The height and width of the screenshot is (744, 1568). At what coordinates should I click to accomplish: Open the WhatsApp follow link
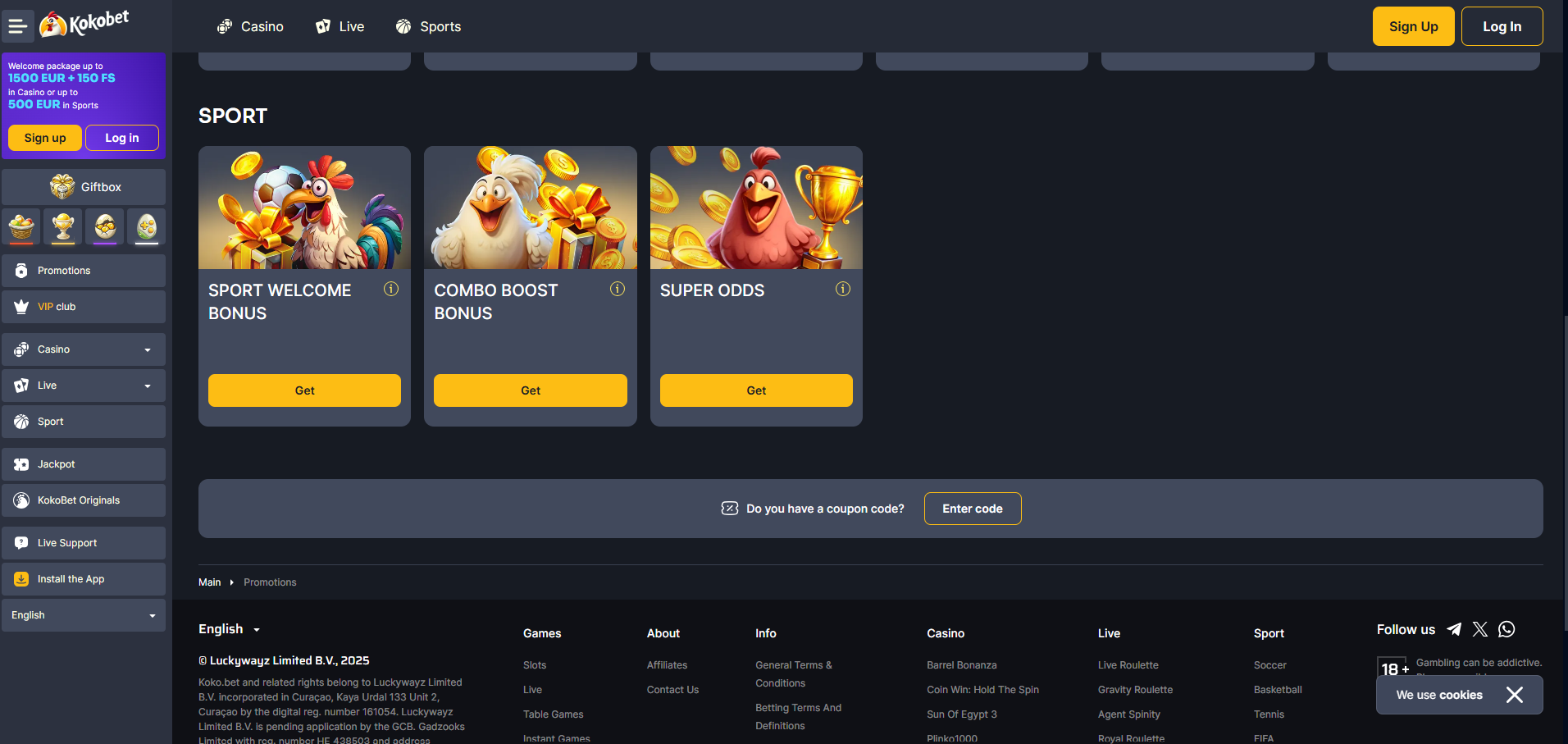(x=1506, y=629)
